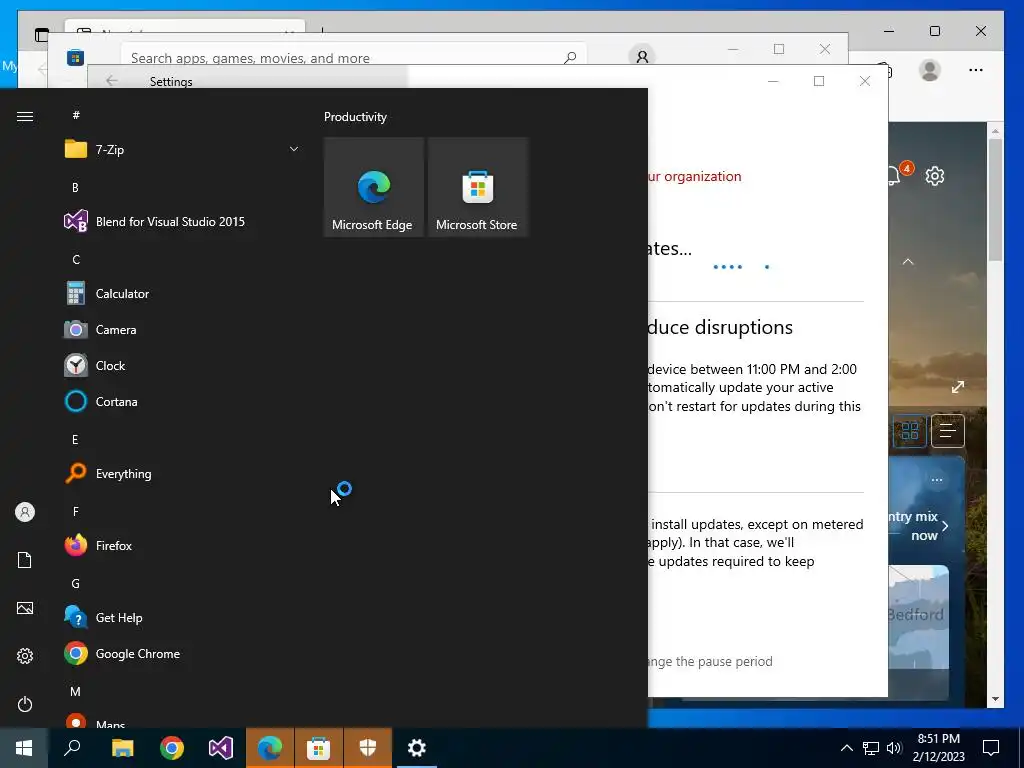
Task: Launch Blend for Visual Studio 2015
Action: [182, 221]
